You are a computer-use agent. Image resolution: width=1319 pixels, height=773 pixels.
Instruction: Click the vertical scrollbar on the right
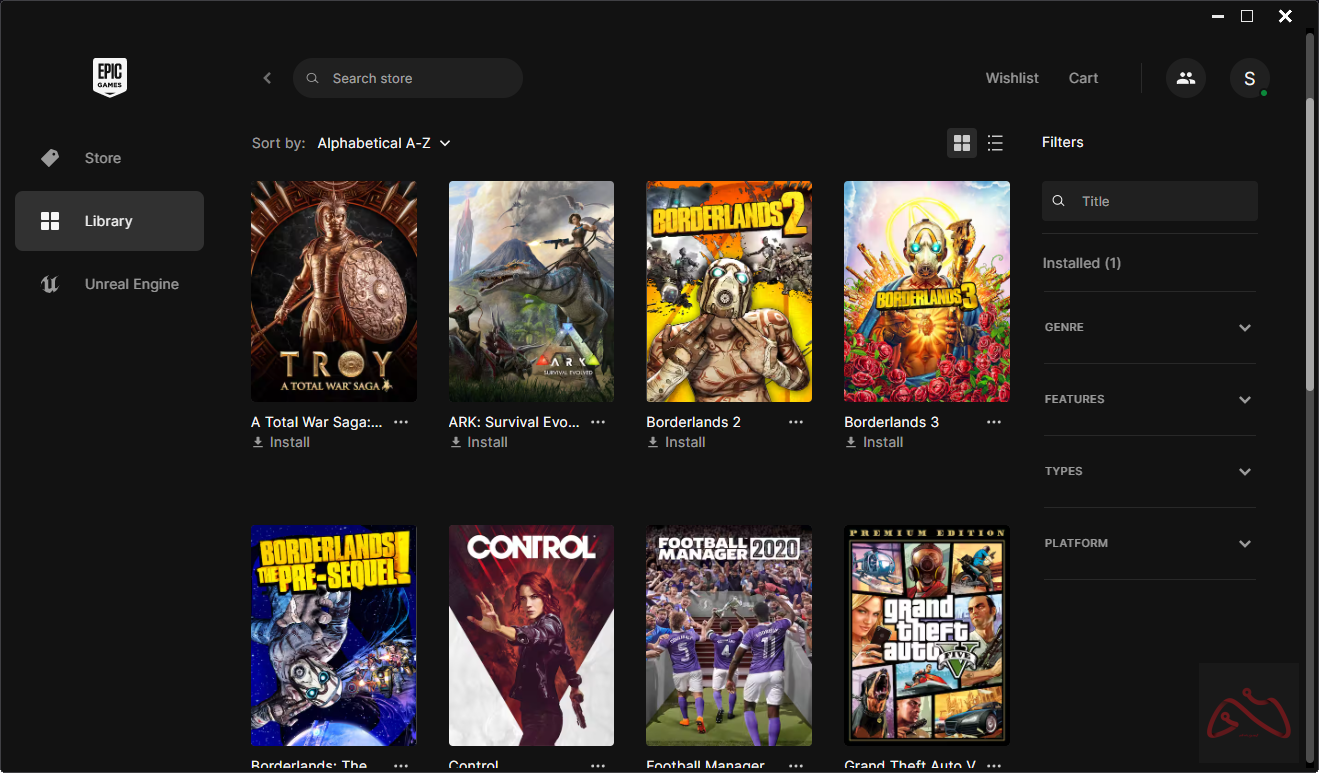[x=1310, y=240]
